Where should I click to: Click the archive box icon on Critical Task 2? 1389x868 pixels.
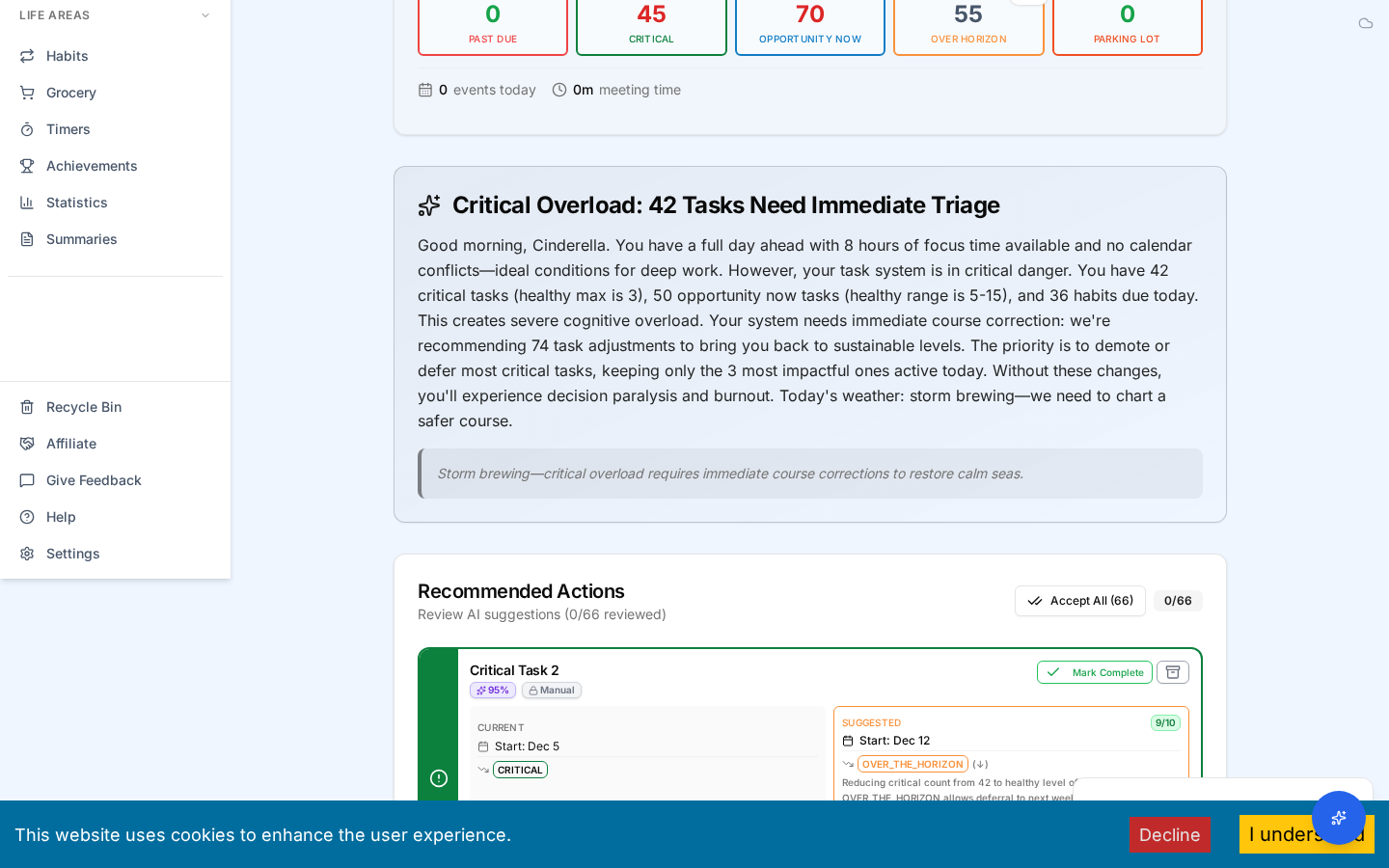point(1172,672)
